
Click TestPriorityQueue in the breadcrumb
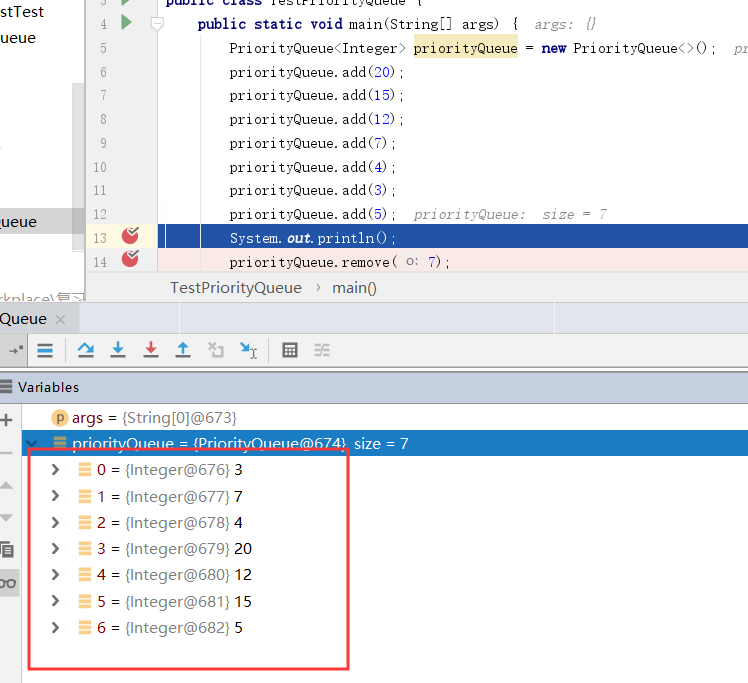236,288
